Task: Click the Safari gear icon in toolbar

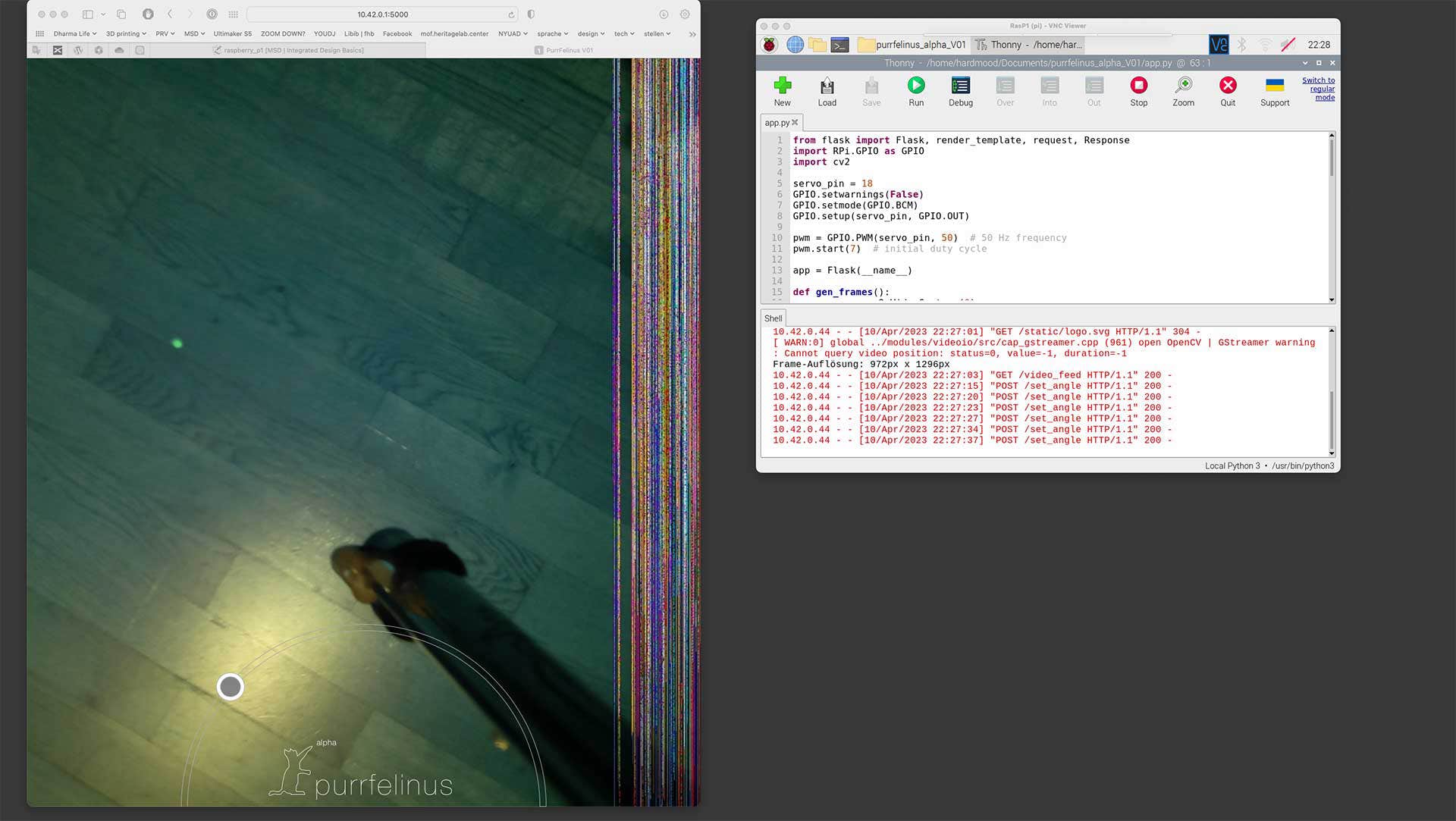Action: [x=685, y=14]
